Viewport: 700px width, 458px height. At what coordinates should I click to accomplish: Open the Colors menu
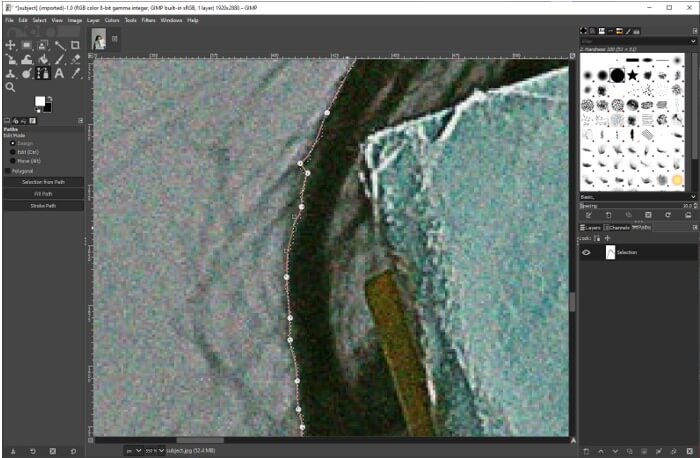pyautogui.click(x=112, y=20)
